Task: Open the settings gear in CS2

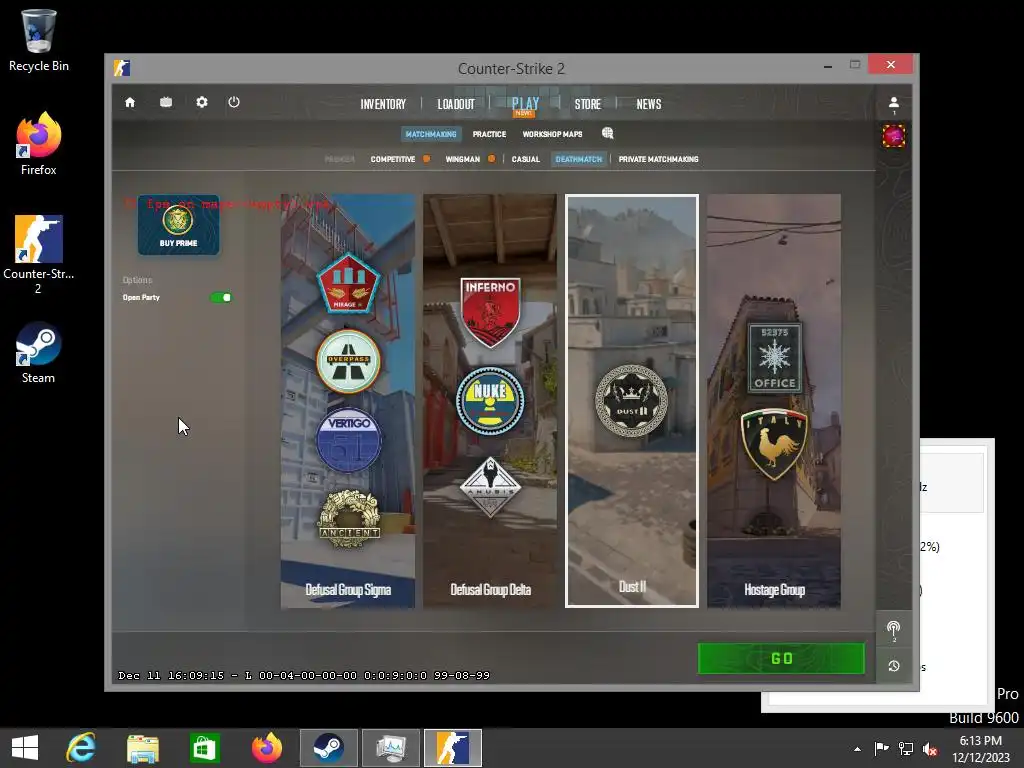Action: click(x=202, y=103)
